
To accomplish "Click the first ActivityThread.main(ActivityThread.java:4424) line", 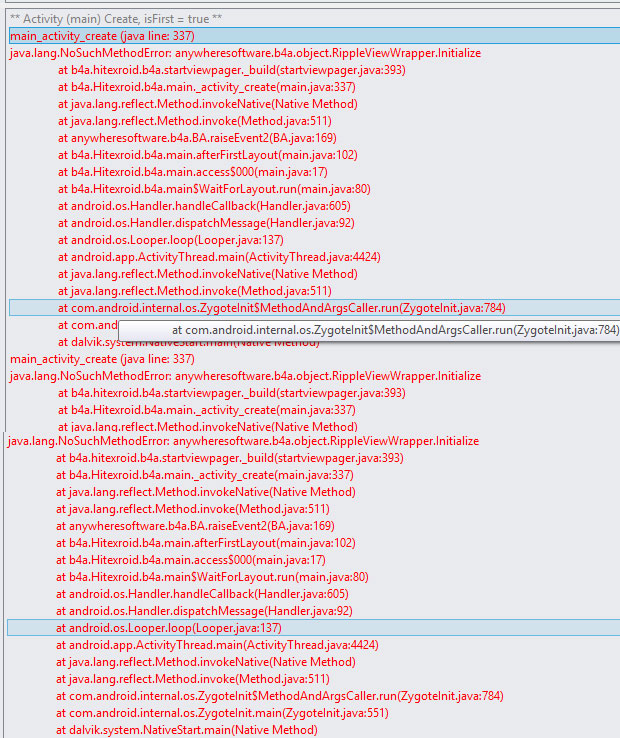I will (x=219, y=257).
